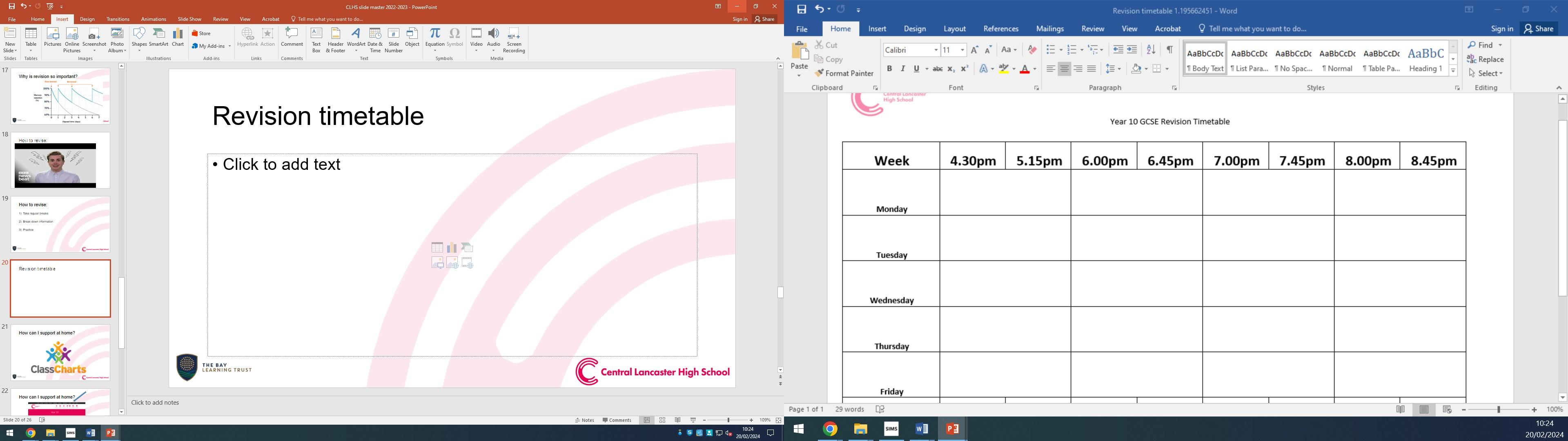Add a Comment in PowerPoint
This screenshot has width=1568, height=441.
(x=292, y=38)
